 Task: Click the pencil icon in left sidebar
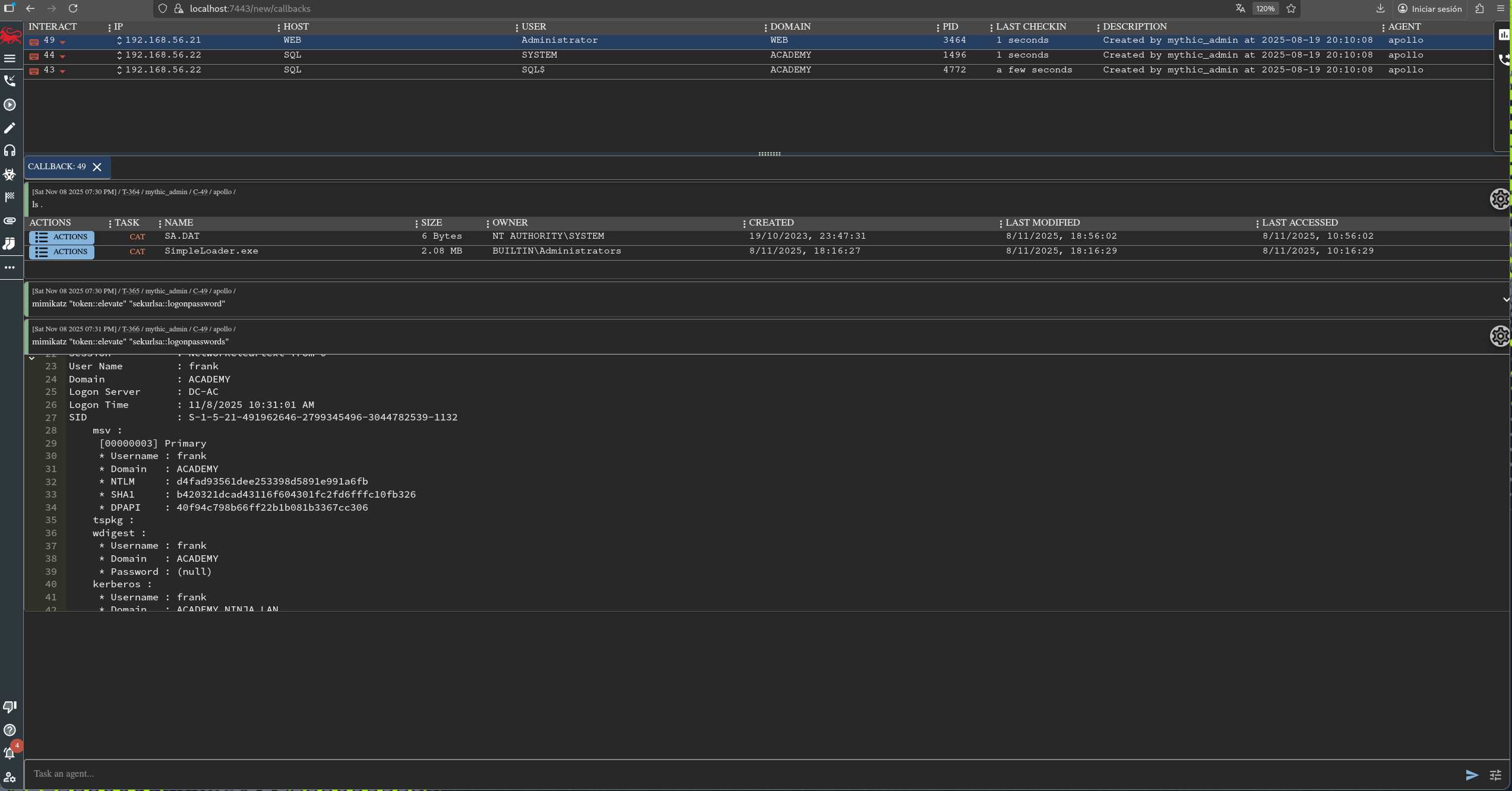(10, 128)
